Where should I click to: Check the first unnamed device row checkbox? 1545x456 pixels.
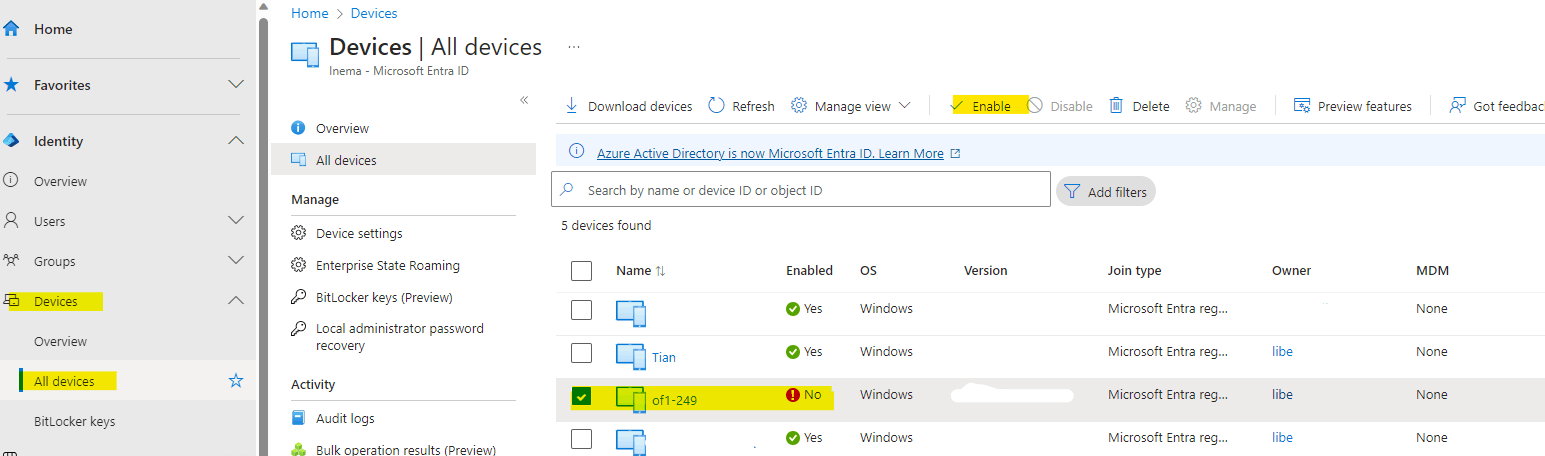click(x=581, y=309)
